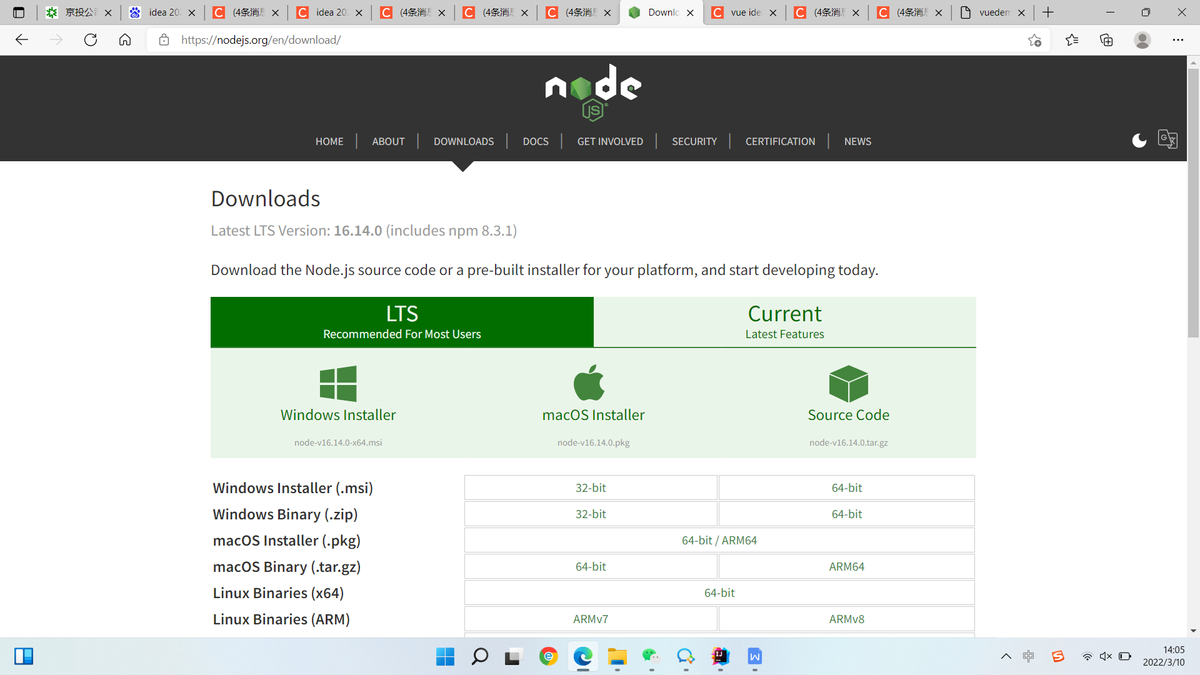Toggle dark mode moon icon

(1139, 140)
